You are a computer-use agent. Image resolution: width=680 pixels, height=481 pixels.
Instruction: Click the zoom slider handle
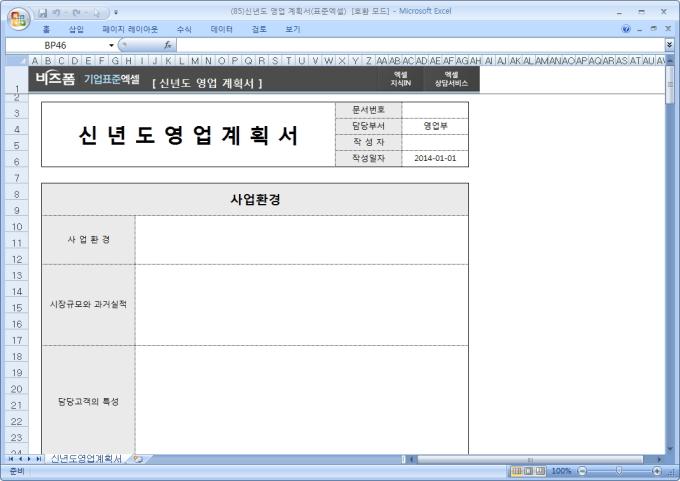(619, 471)
